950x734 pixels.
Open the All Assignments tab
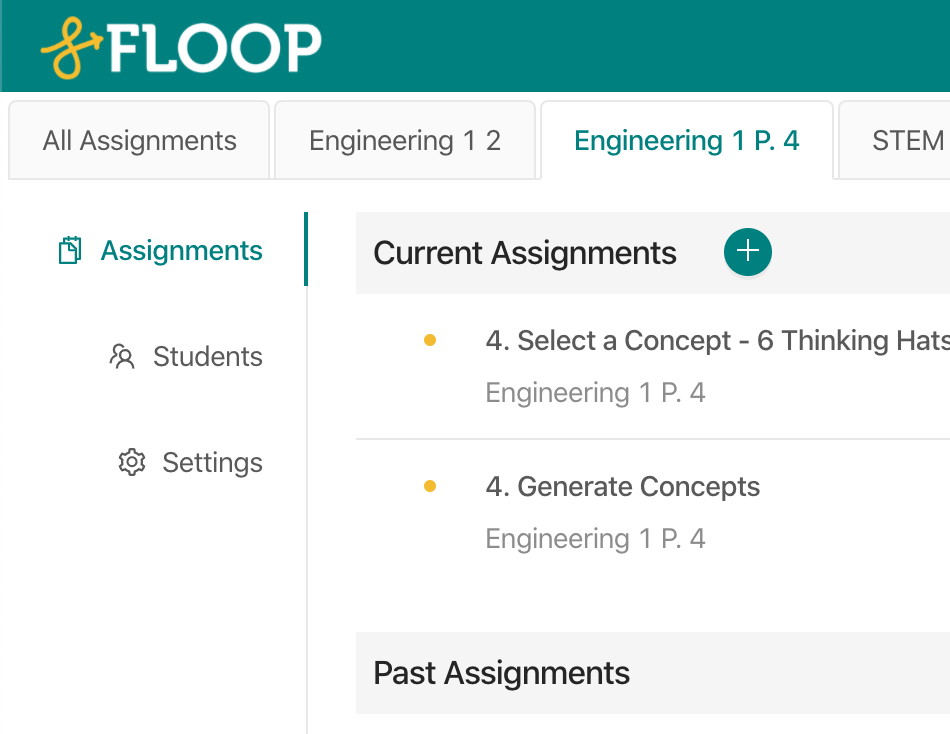139,141
